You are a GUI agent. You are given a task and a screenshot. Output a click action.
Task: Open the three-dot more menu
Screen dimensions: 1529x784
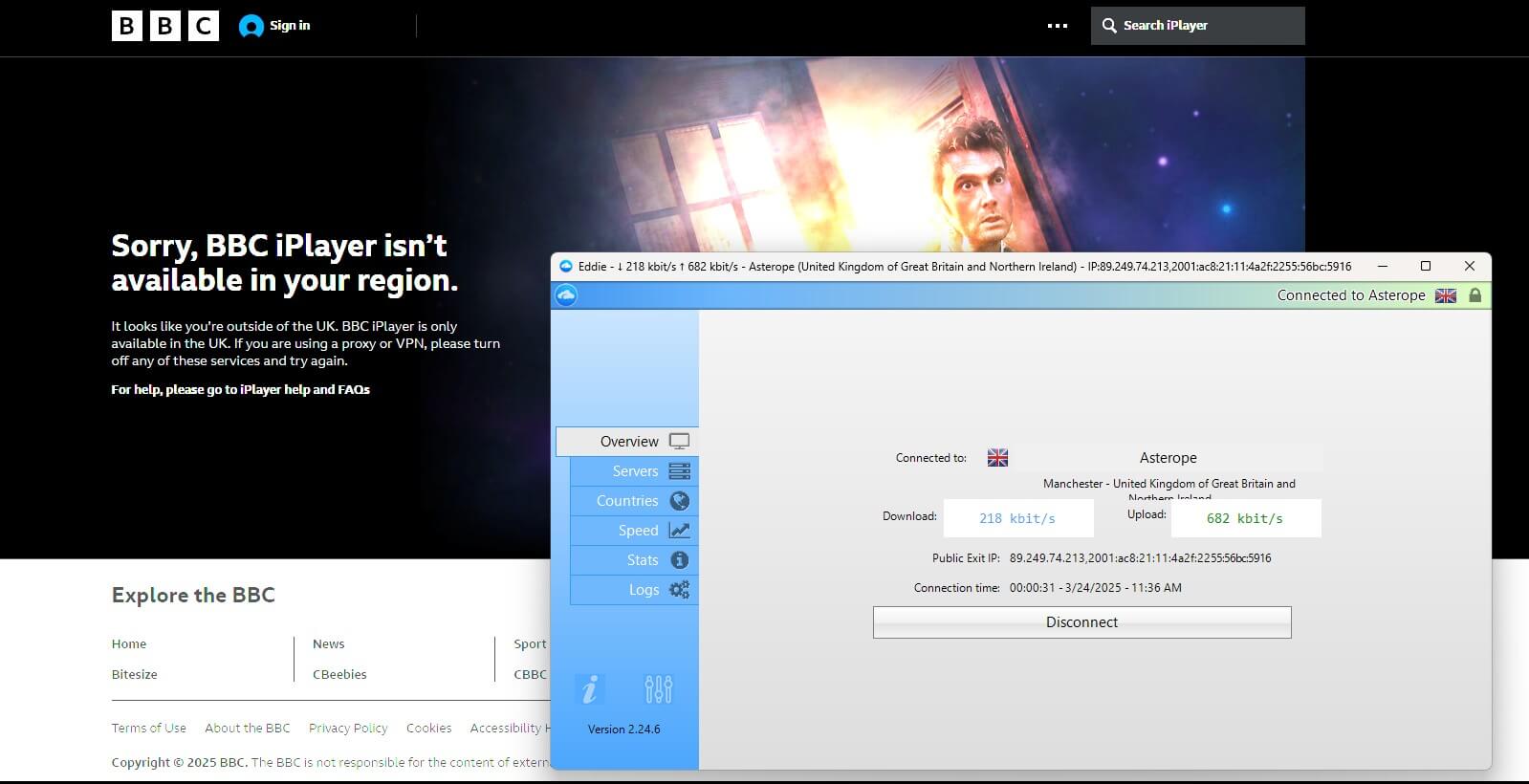click(1058, 26)
